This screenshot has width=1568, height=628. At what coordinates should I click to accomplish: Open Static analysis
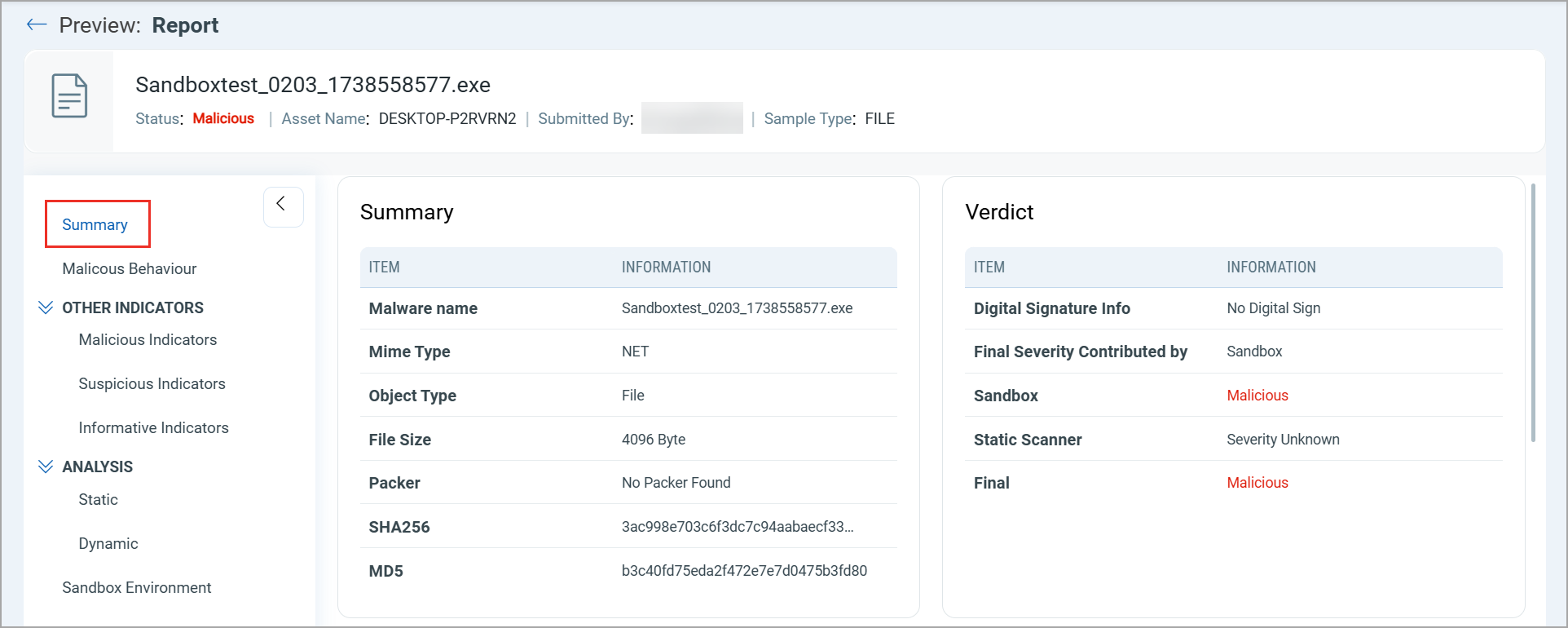point(98,499)
